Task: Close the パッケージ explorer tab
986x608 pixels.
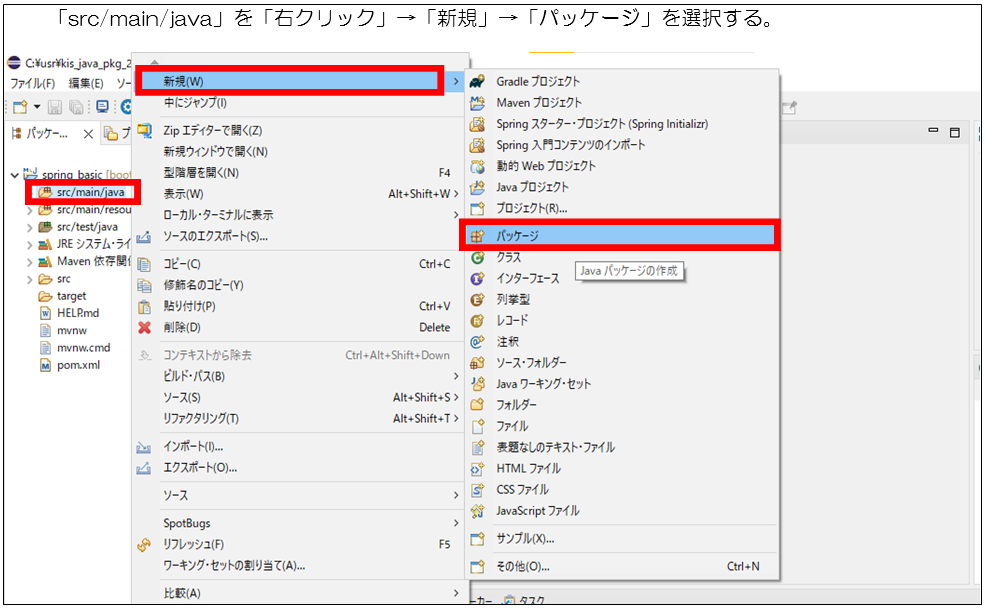Action: [88, 134]
